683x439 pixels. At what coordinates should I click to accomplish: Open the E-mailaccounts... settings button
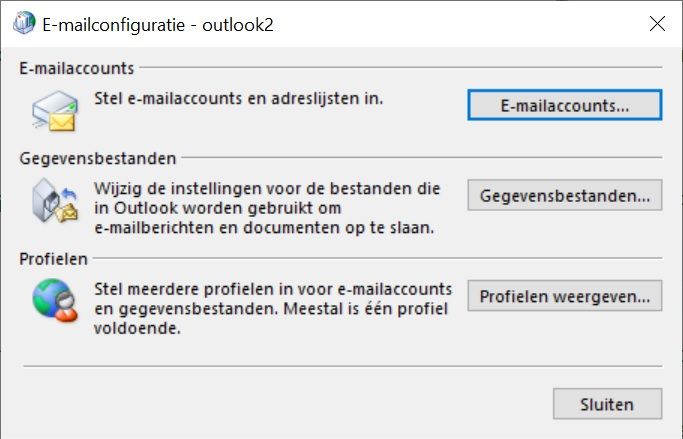click(x=565, y=105)
